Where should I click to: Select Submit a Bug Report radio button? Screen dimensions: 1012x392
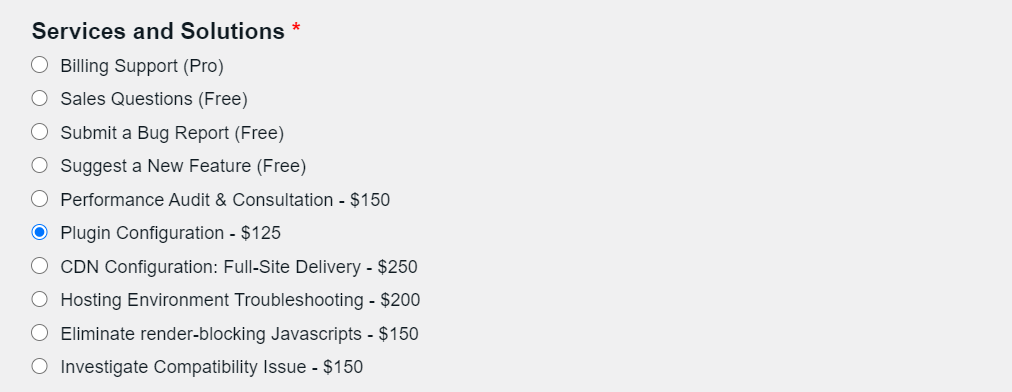pyautogui.click(x=39, y=132)
